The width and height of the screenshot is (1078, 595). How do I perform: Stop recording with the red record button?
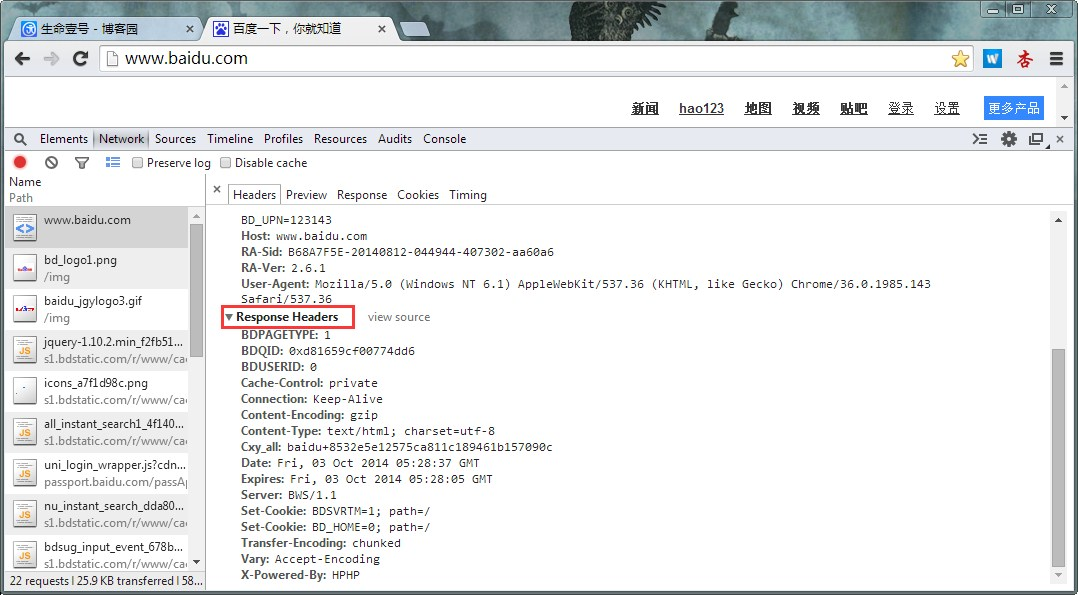pyautogui.click(x=20, y=162)
